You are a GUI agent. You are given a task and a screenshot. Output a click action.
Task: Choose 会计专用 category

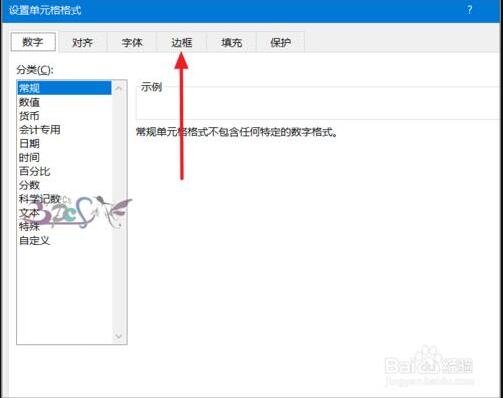pos(64,130)
